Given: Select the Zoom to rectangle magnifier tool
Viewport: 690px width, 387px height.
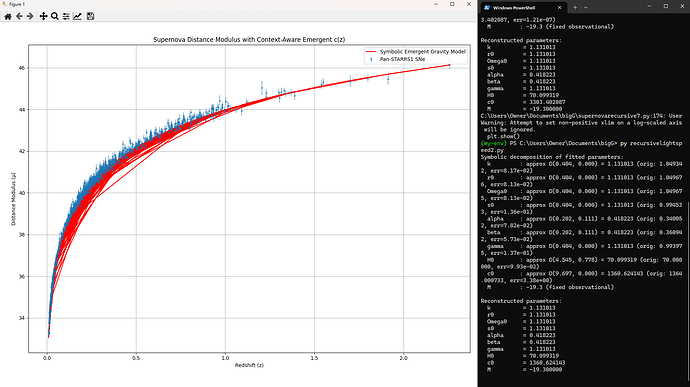Looking at the screenshot, I should tap(55, 16).
